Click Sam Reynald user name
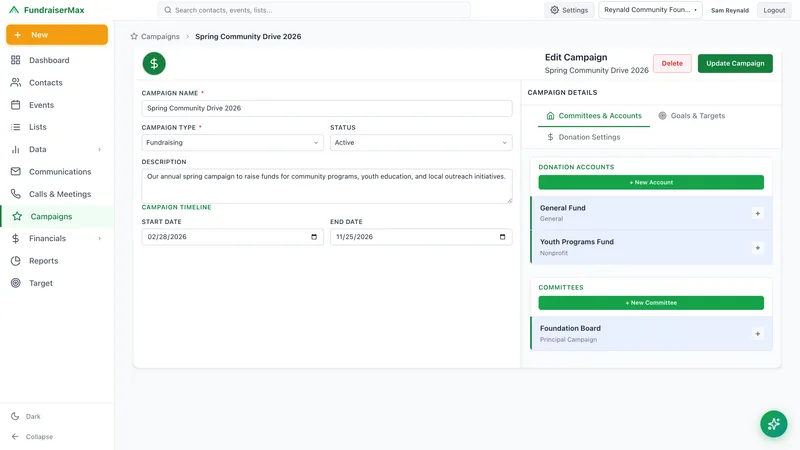The width and height of the screenshot is (800, 450). 730,10
